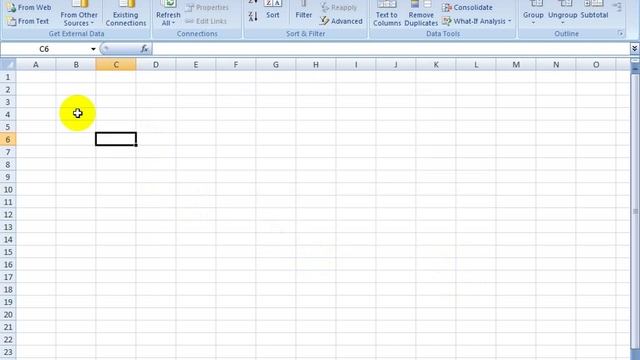
Task: Open the From Other Sources dropdown
Action: (79, 15)
